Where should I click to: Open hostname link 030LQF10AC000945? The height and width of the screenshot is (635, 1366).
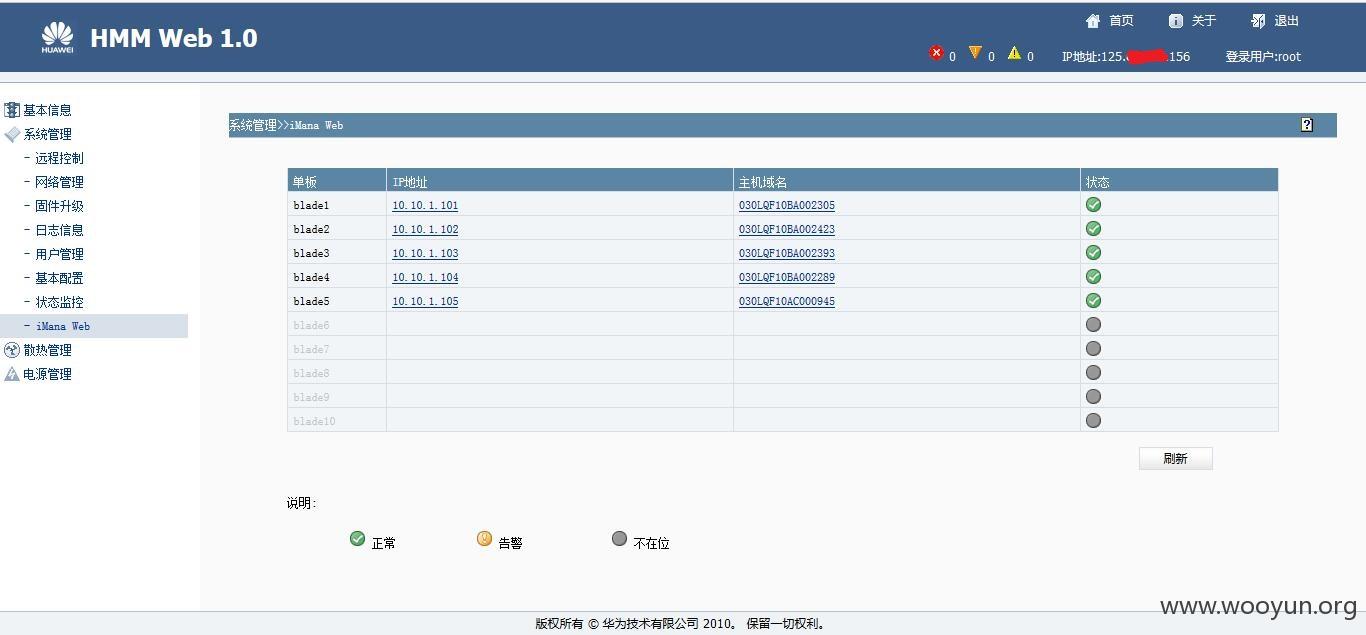(x=787, y=301)
